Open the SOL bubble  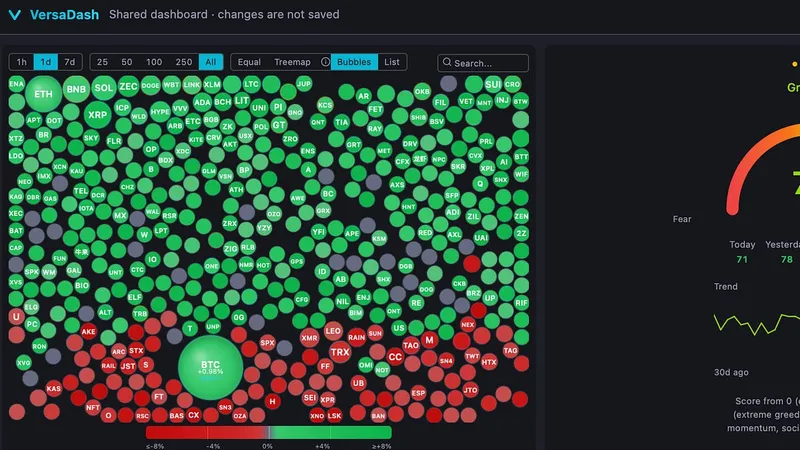coord(104,88)
